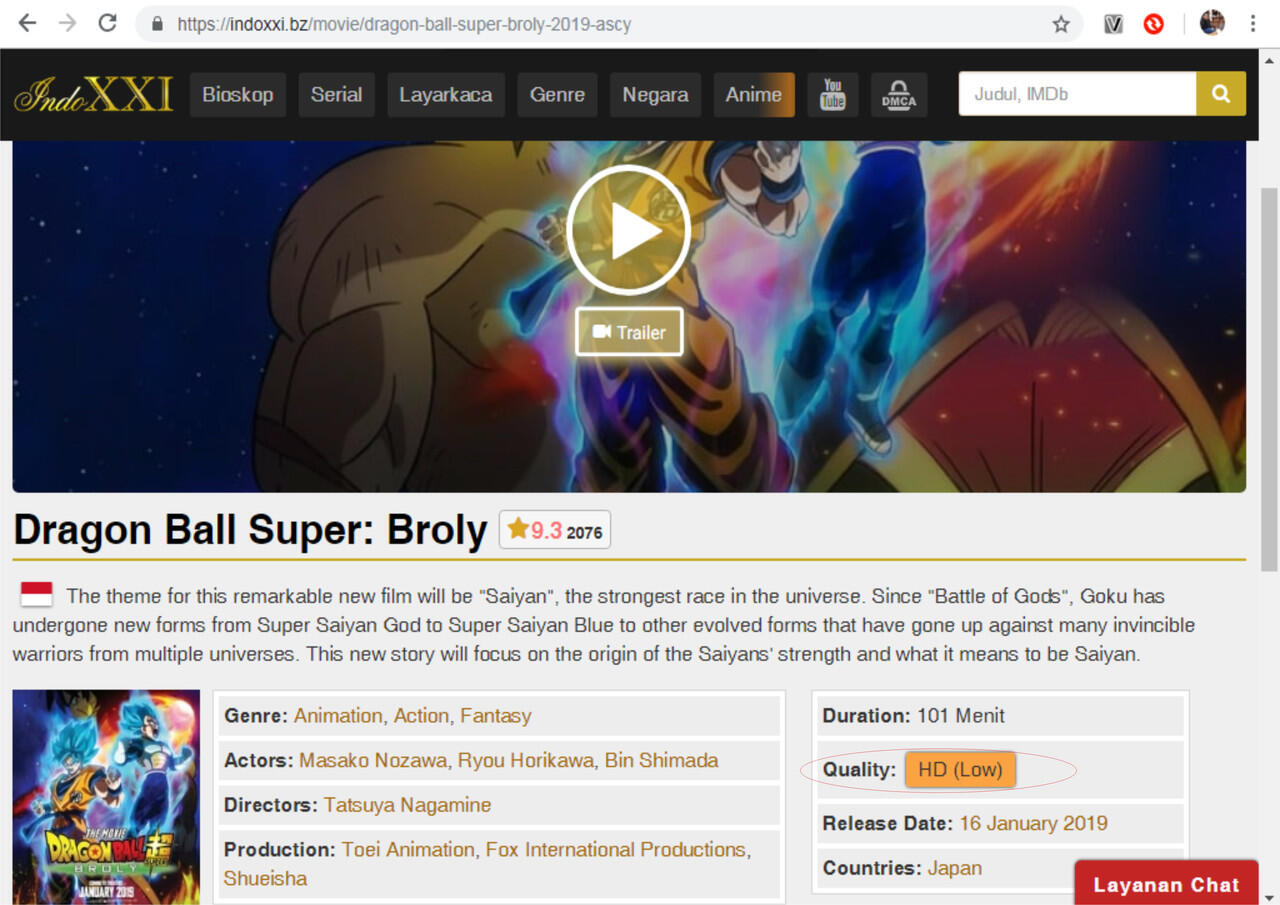This screenshot has height=905, width=1280.
Task: Click the Trailer button
Action: point(629,332)
